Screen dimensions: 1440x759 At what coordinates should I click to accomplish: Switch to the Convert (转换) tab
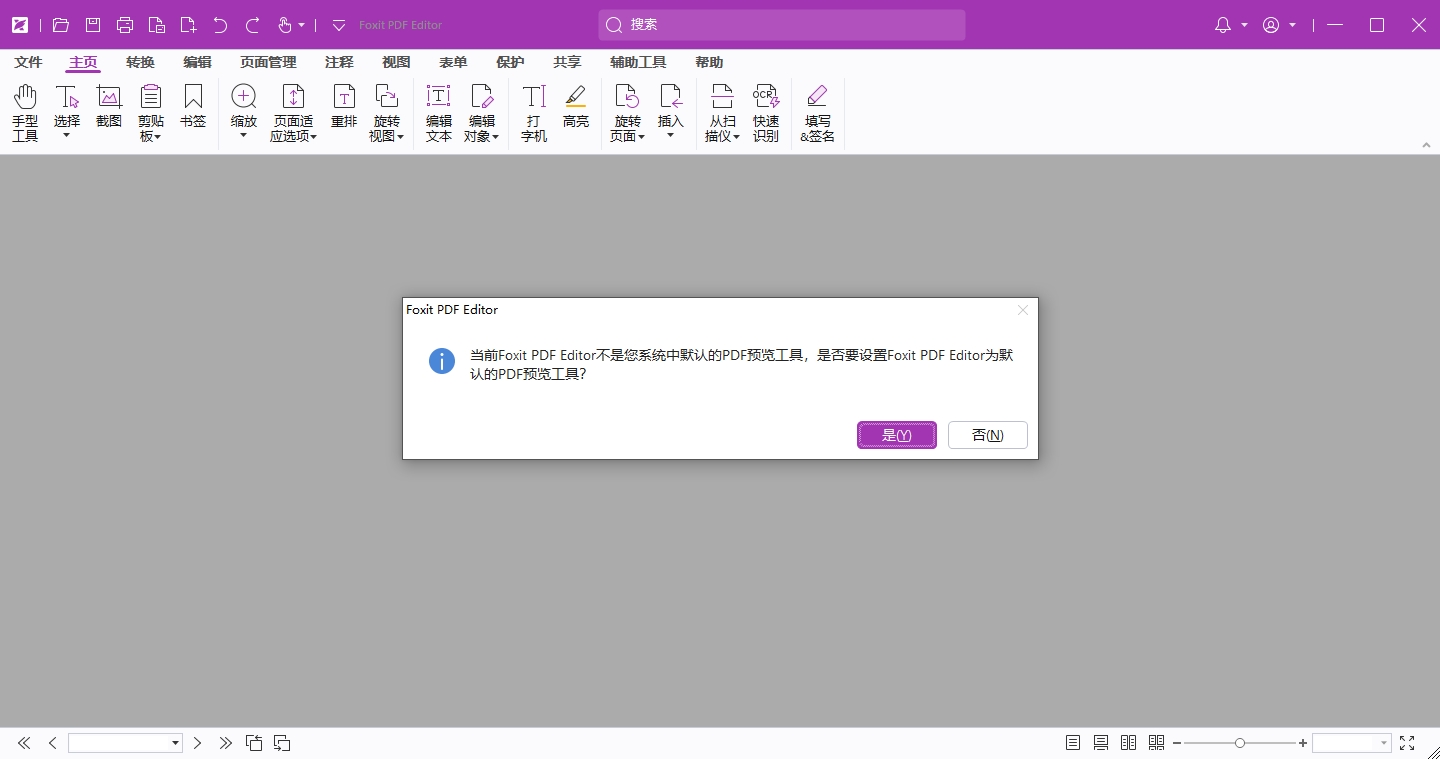[x=141, y=62]
